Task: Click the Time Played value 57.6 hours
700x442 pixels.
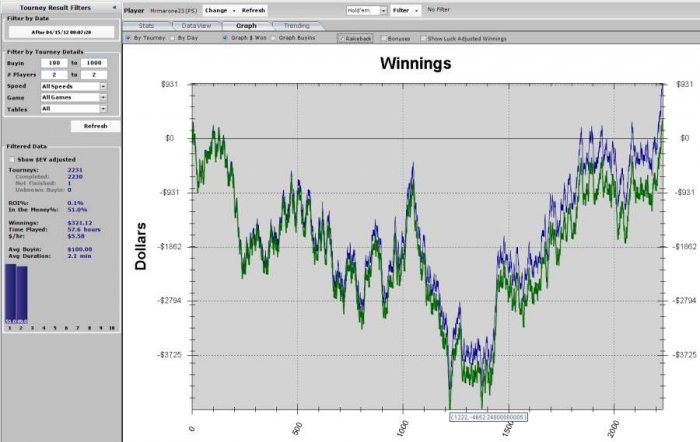Action: click(84, 229)
